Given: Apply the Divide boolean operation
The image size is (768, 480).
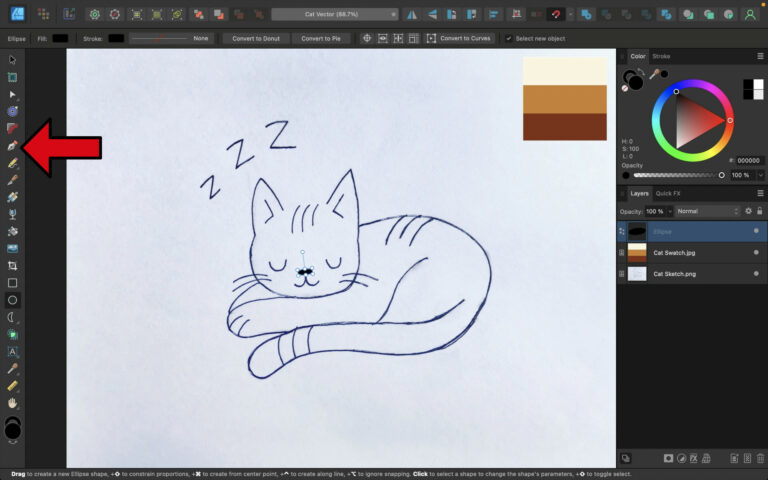Looking at the screenshot, I should point(666,14).
